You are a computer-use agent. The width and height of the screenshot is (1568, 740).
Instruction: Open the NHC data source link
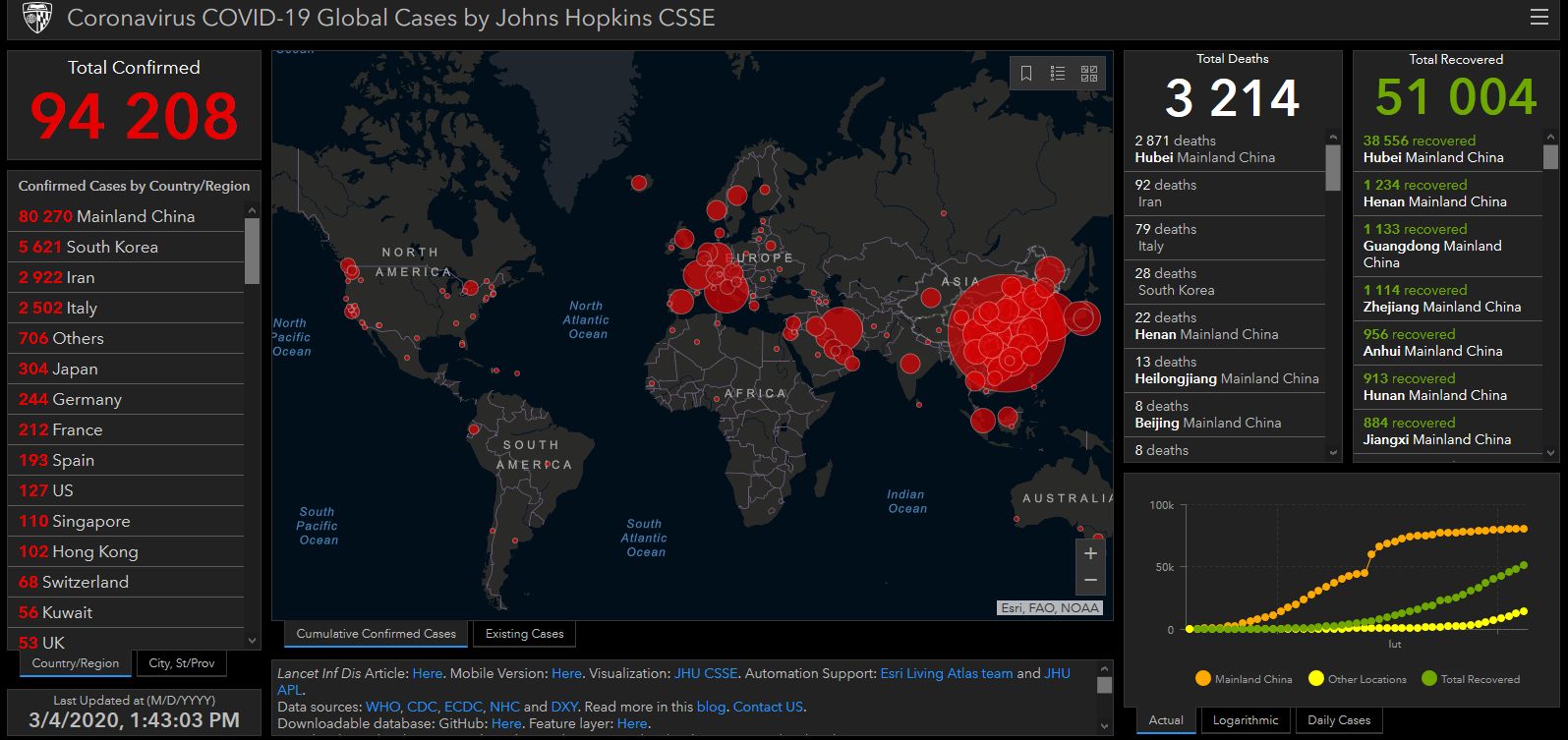click(504, 707)
